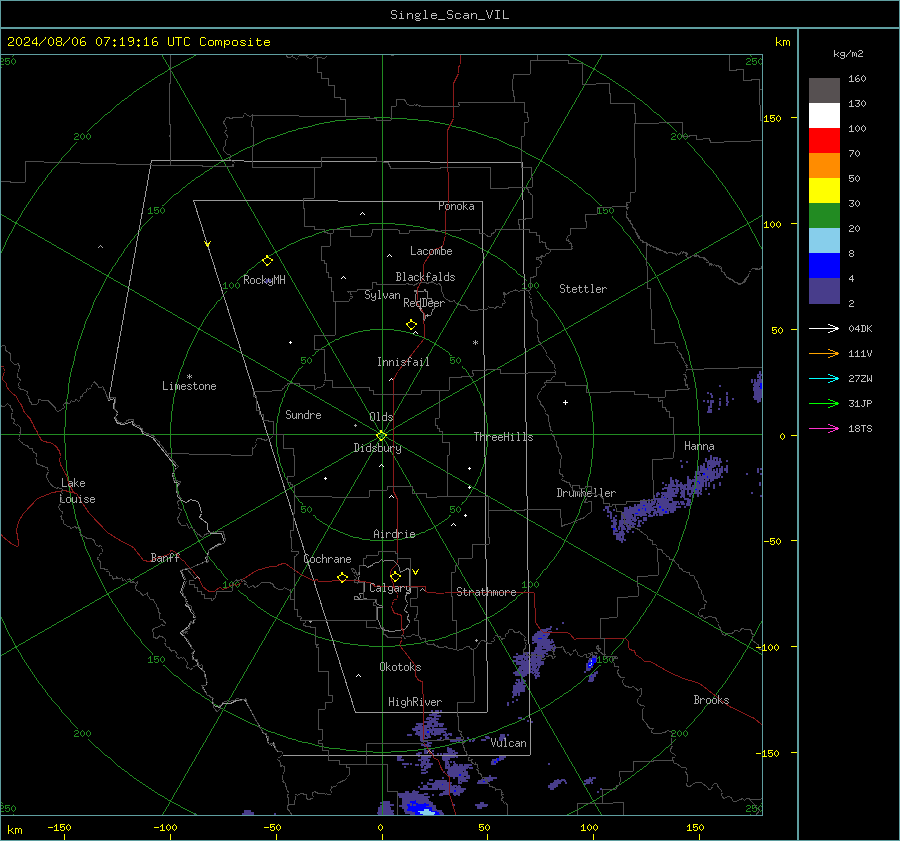Click the Didsbury town label
Screen dimensions: 900x841
click(x=377, y=448)
